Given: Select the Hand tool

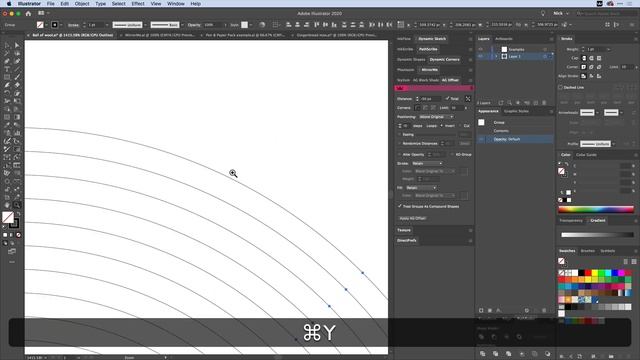Looking at the screenshot, I should click(7, 205).
